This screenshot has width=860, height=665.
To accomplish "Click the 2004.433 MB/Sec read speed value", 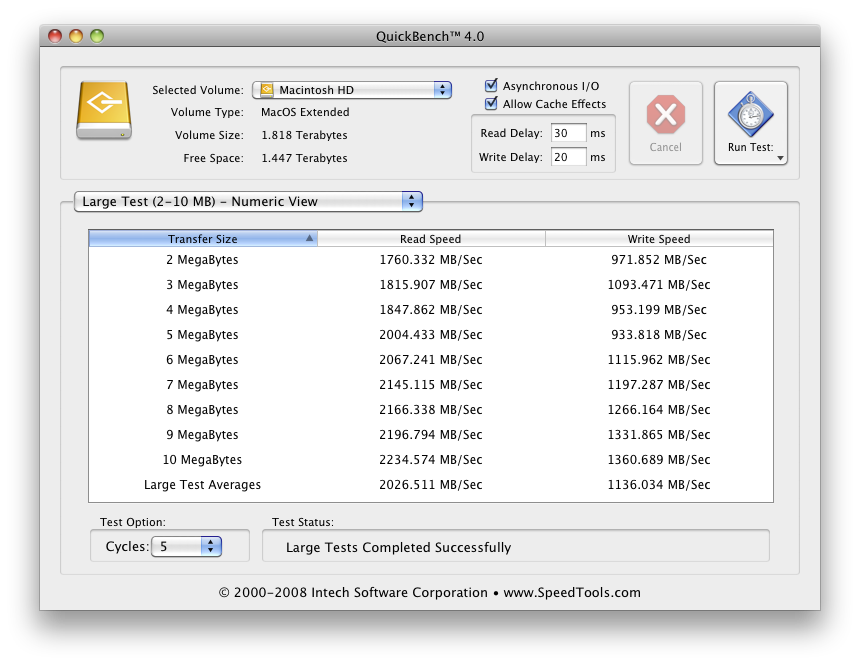I will [x=431, y=335].
